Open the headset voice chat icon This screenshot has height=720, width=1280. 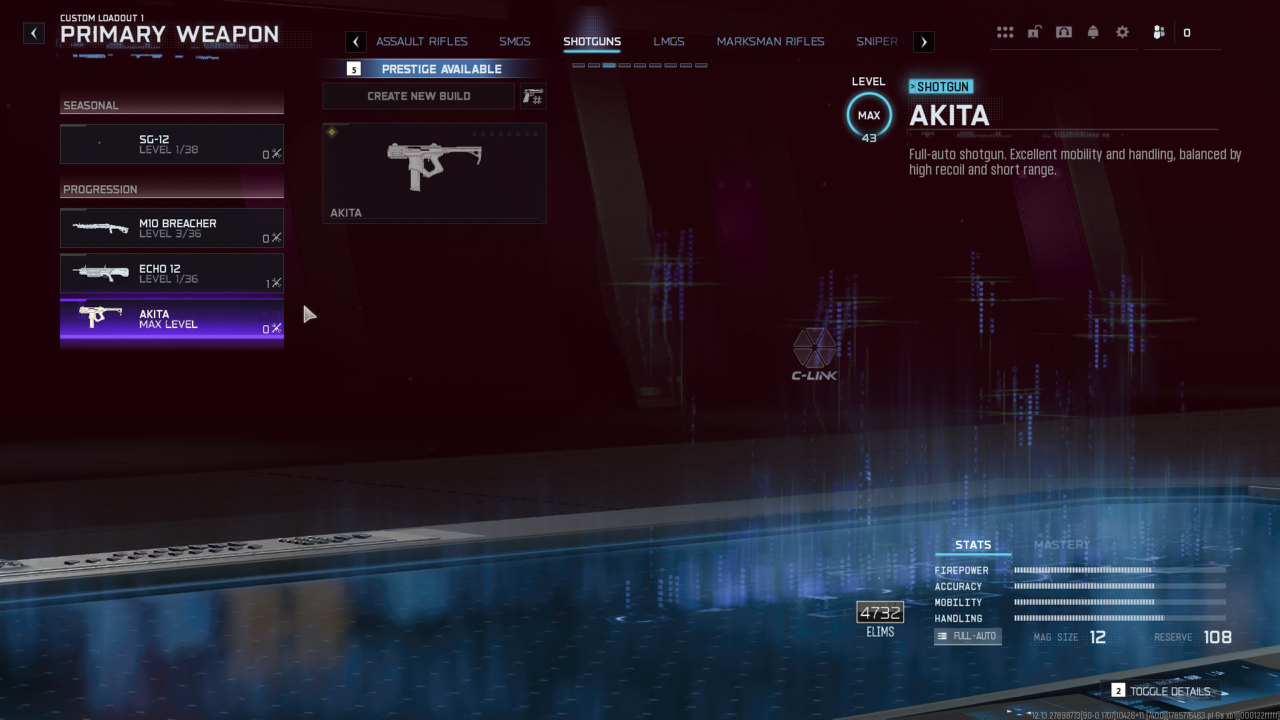pos(1064,32)
